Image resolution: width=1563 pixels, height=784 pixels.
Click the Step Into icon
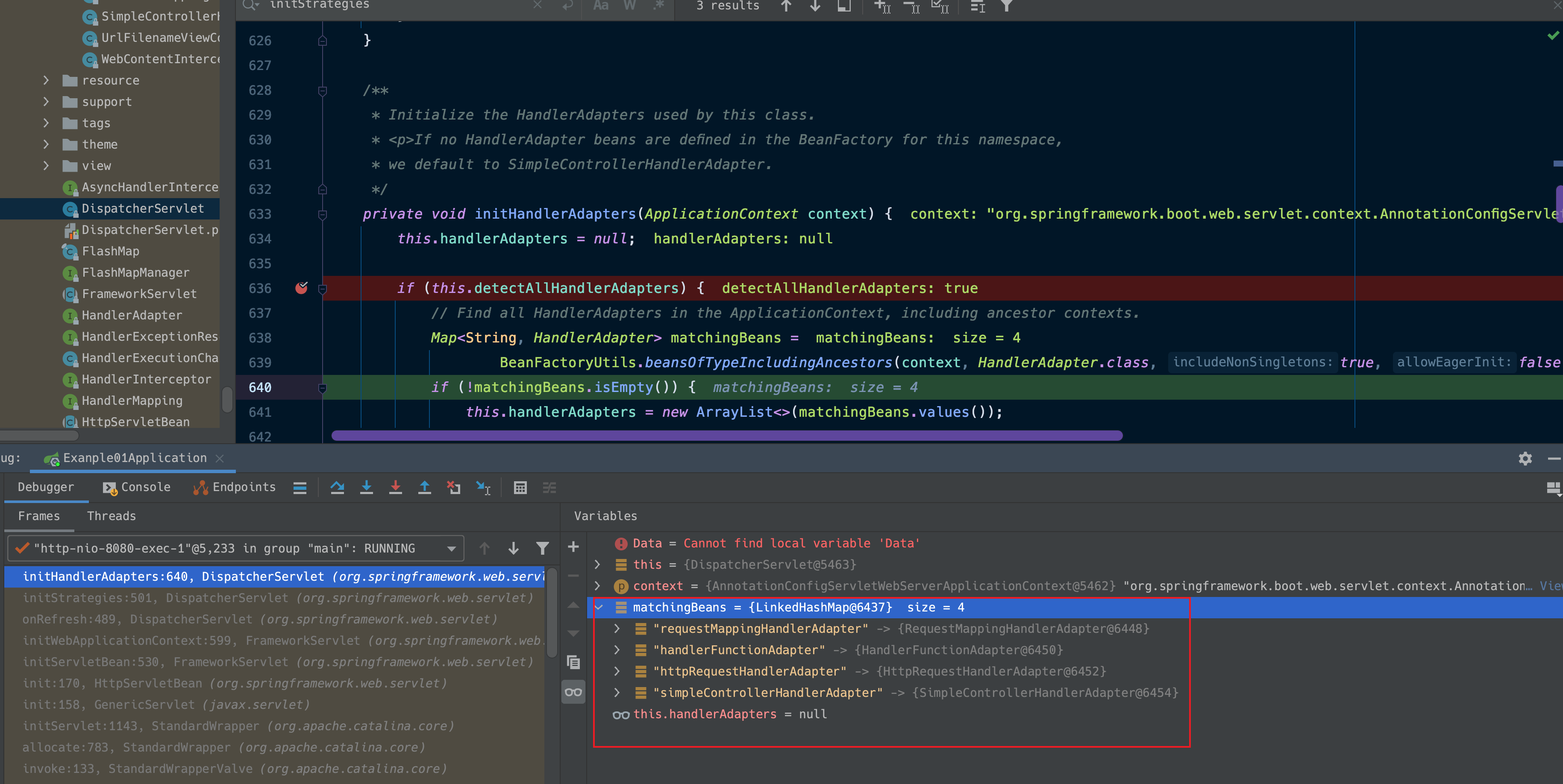point(367,488)
